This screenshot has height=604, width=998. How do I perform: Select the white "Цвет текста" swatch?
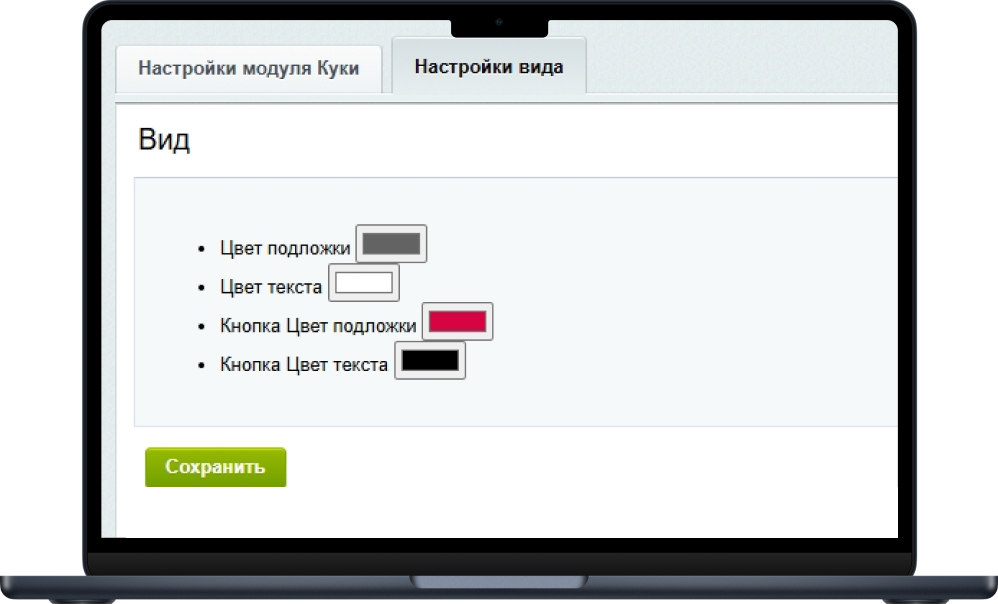point(364,281)
